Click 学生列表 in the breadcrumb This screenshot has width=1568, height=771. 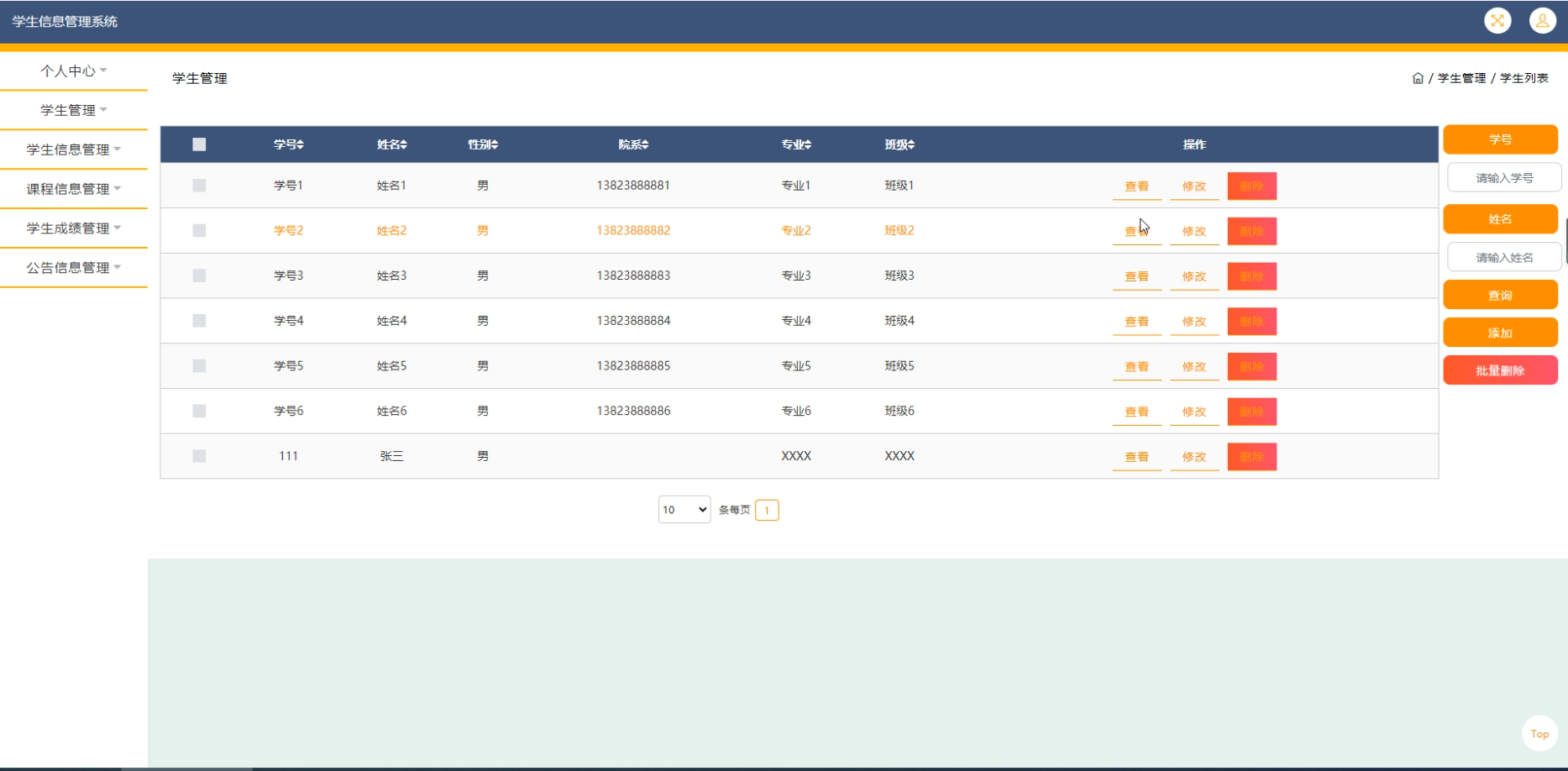pos(1524,78)
